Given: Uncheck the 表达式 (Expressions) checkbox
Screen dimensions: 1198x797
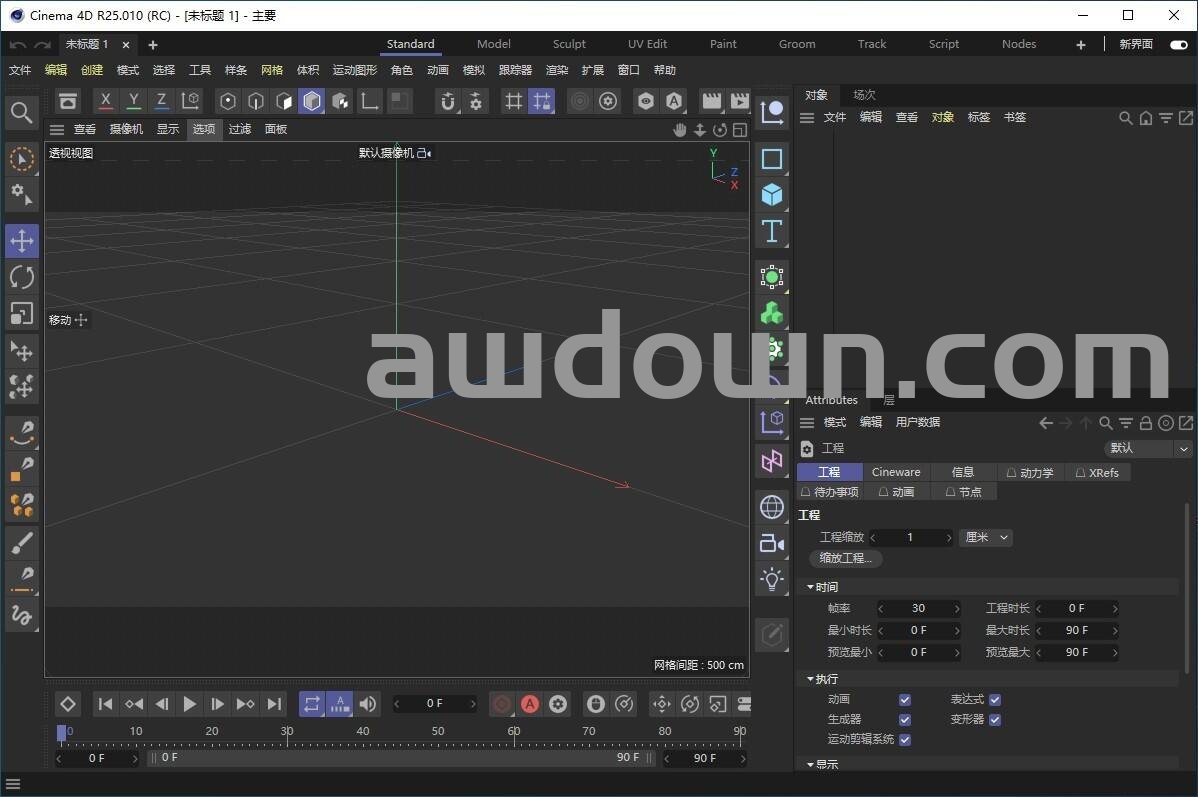Looking at the screenshot, I should [x=995, y=700].
